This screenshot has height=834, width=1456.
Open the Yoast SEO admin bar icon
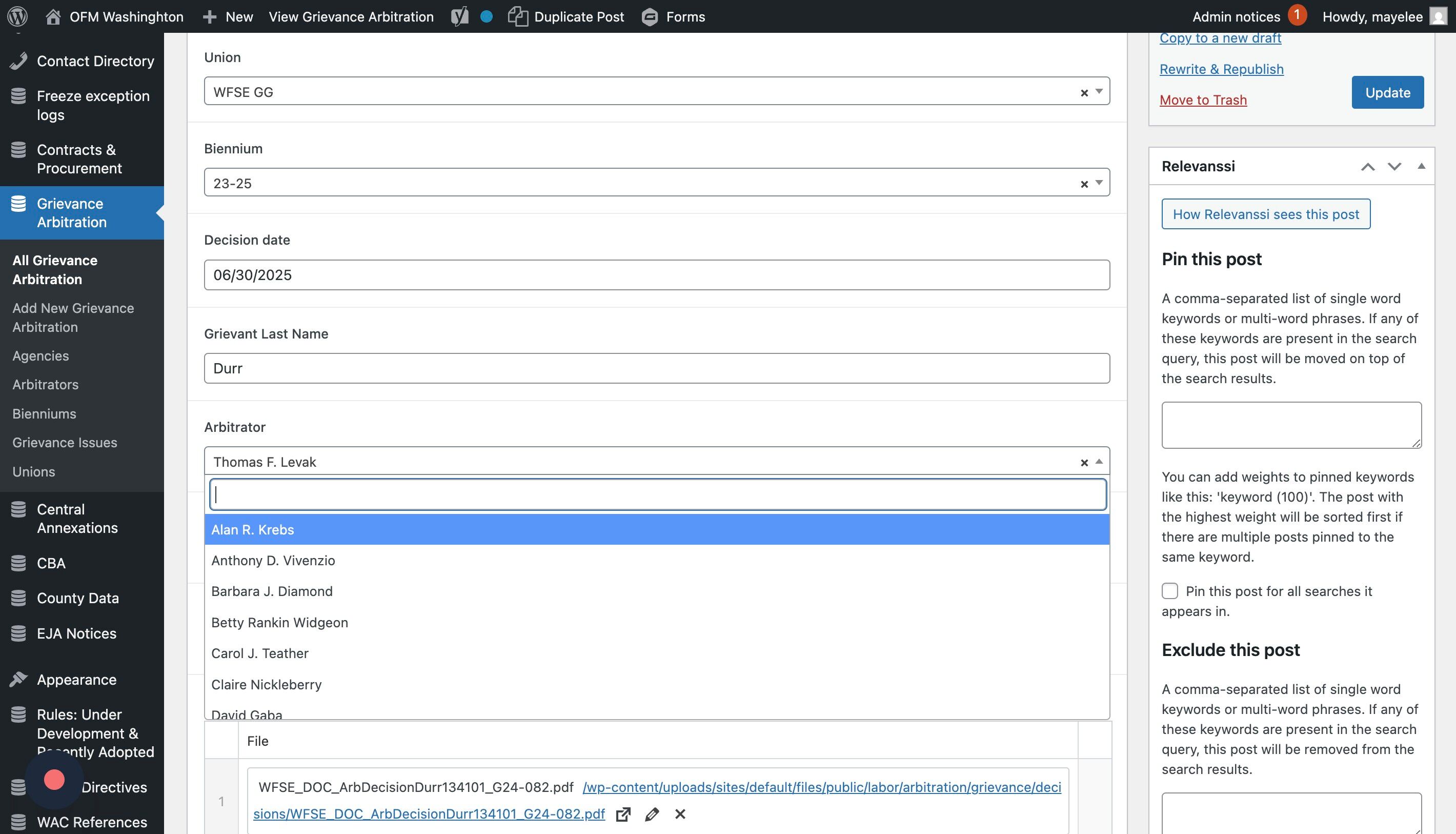pyautogui.click(x=459, y=16)
